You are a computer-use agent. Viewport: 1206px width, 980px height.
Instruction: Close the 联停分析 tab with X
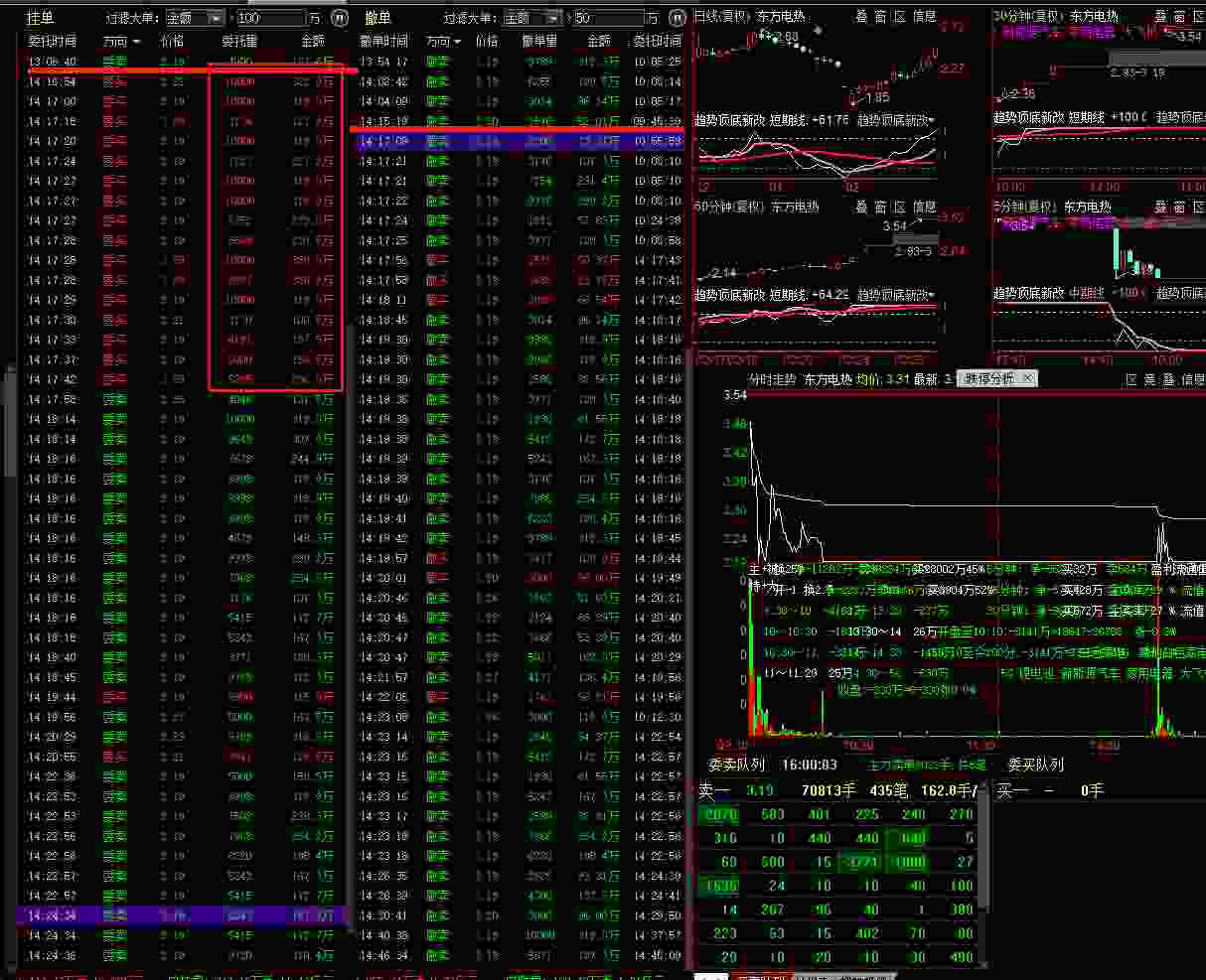1028,378
